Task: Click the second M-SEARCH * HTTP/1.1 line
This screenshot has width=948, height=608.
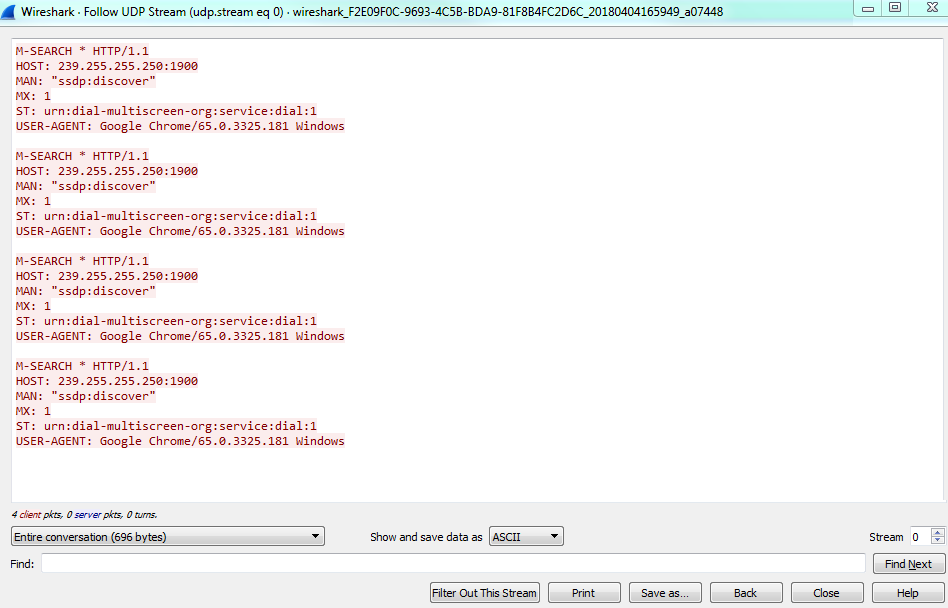Action: click(82, 156)
